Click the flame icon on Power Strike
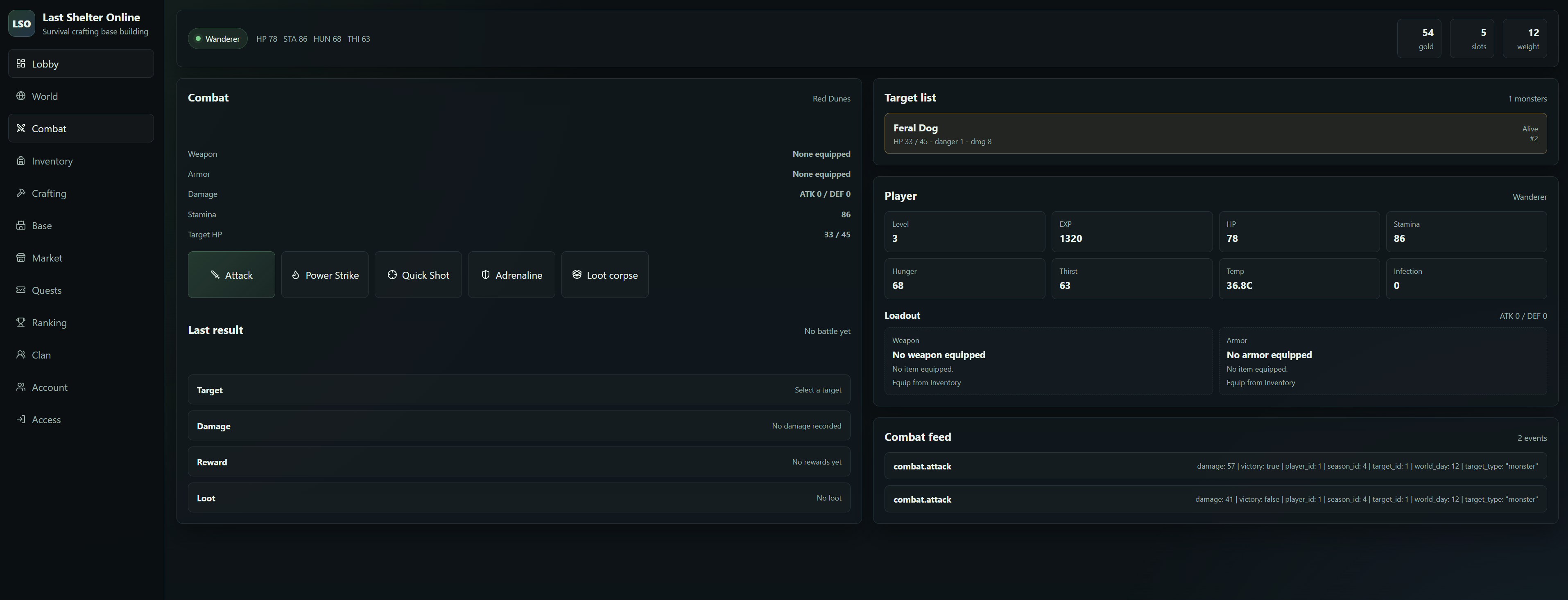Screen dimensions: 1568x600 point(295,275)
